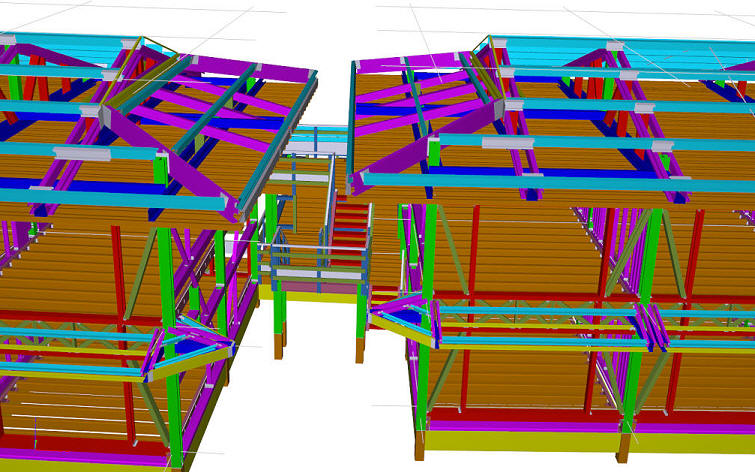This screenshot has height=472, width=755.
Task: Select the red staircase between the two structures
Action: click(351, 231)
